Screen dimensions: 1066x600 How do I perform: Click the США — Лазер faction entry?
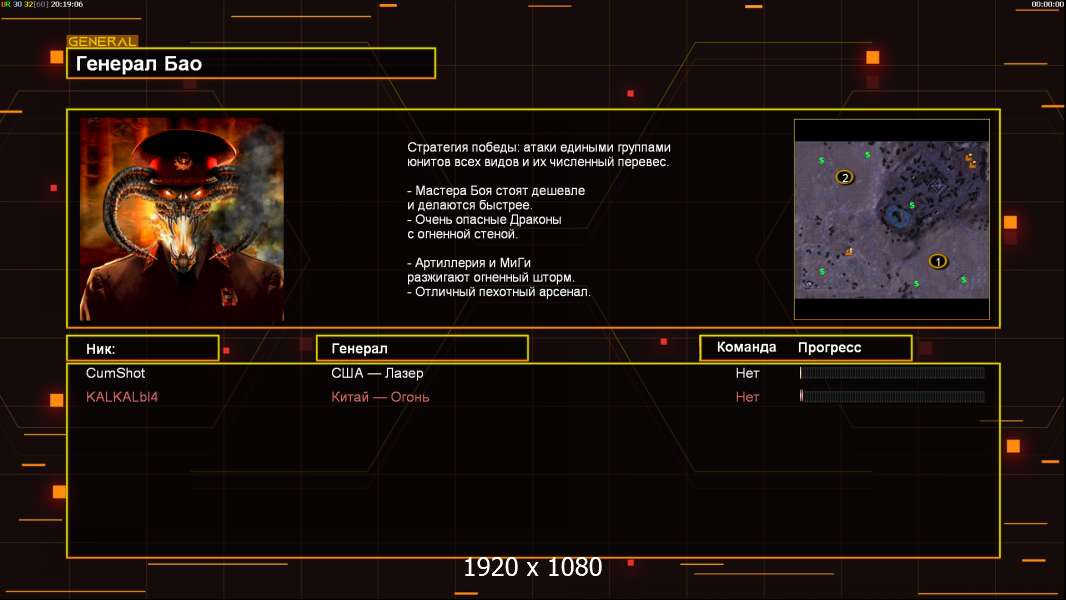coord(377,373)
